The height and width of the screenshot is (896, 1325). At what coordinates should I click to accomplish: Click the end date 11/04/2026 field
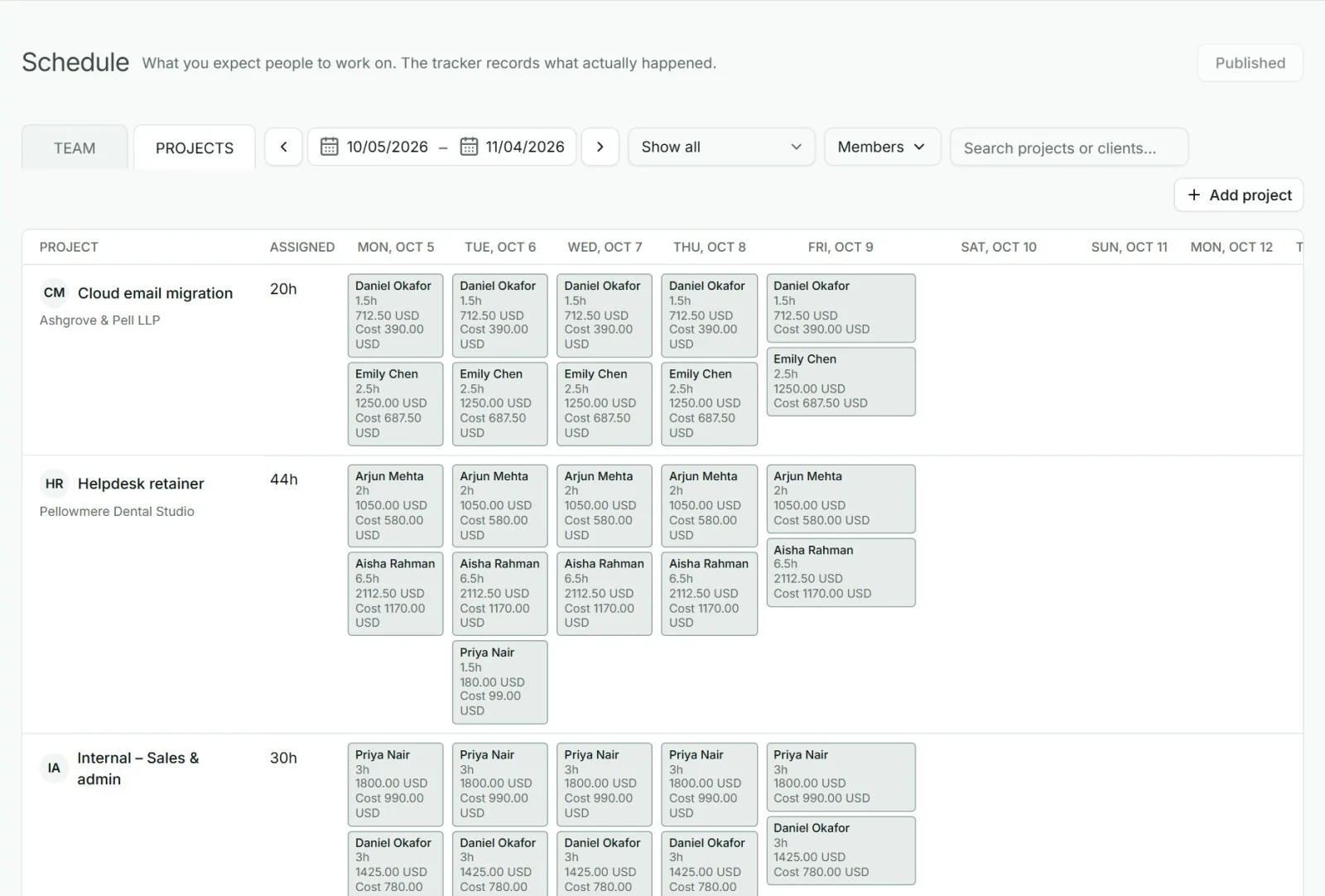click(x=525, y=147)
